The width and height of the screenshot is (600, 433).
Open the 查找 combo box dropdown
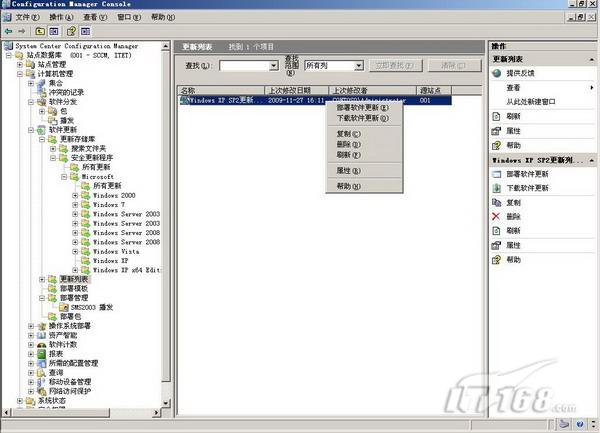pos(274,66)
